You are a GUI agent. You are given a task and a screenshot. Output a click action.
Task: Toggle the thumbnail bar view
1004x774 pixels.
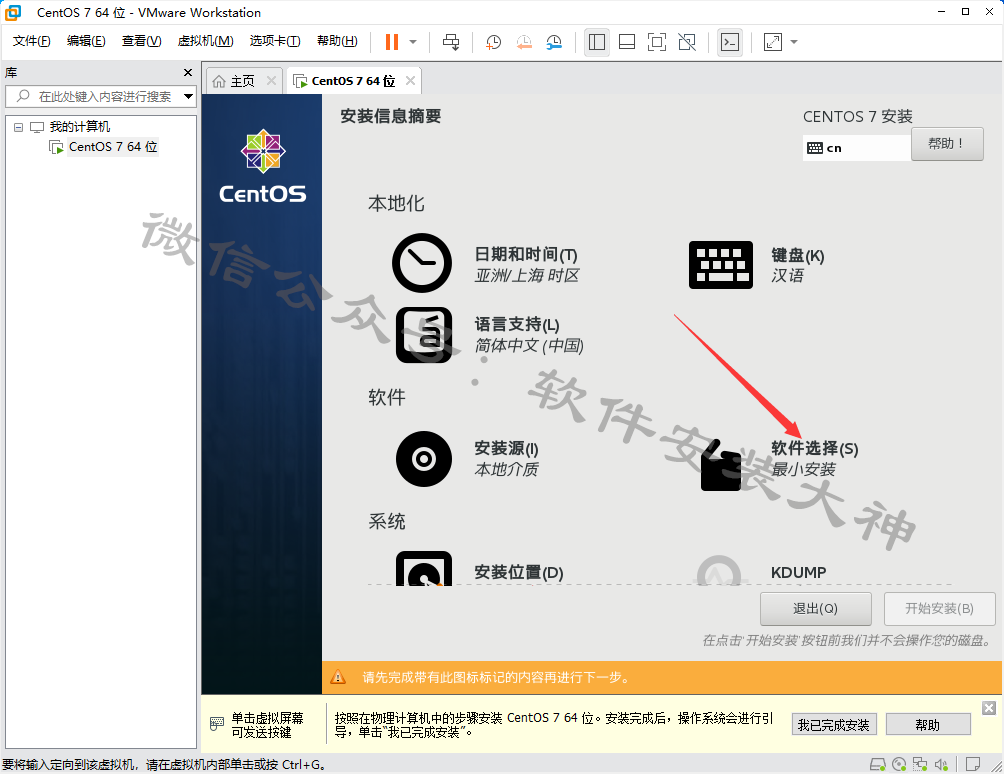[x=627, y=42]
